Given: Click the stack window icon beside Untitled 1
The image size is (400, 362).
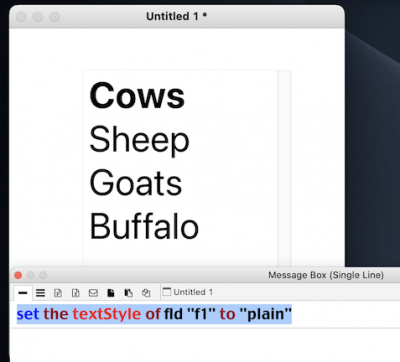Looking at the screenshot, I should pyautogui.click(x=167, y=292).
